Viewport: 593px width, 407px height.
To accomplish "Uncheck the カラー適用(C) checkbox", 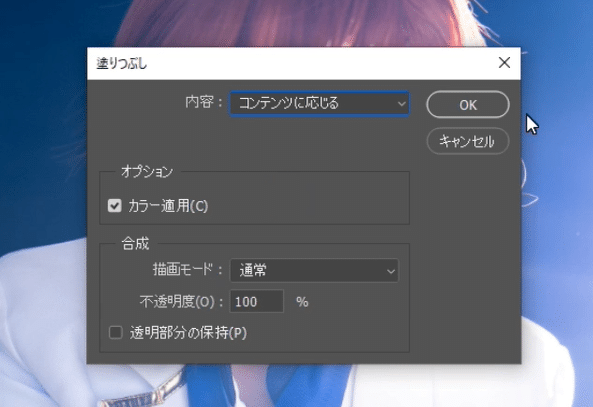I will pyautogui.click(x=115, y=206).
